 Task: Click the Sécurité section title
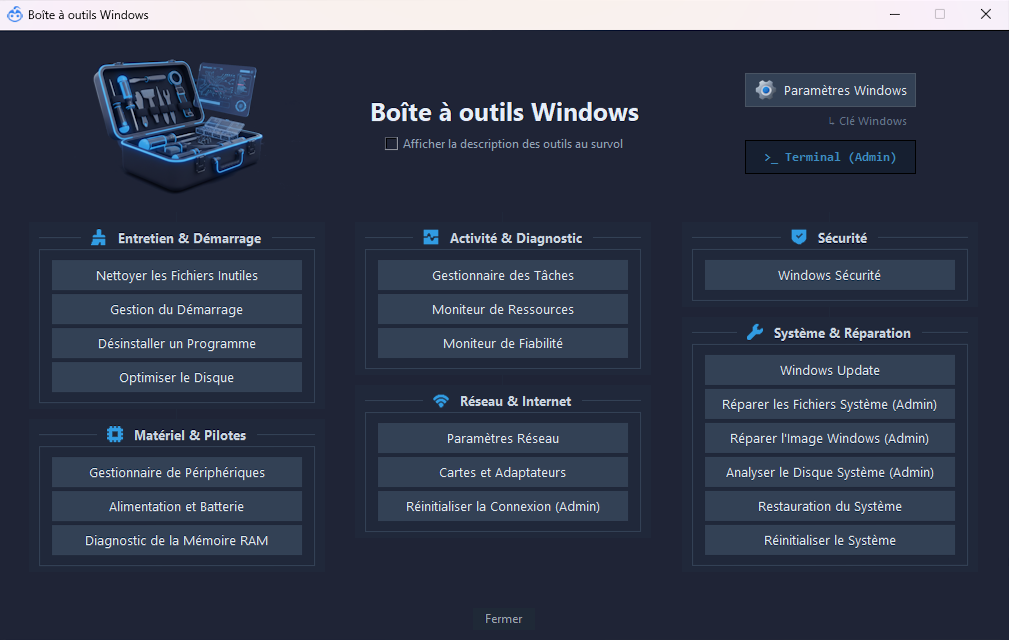point(842,238)
